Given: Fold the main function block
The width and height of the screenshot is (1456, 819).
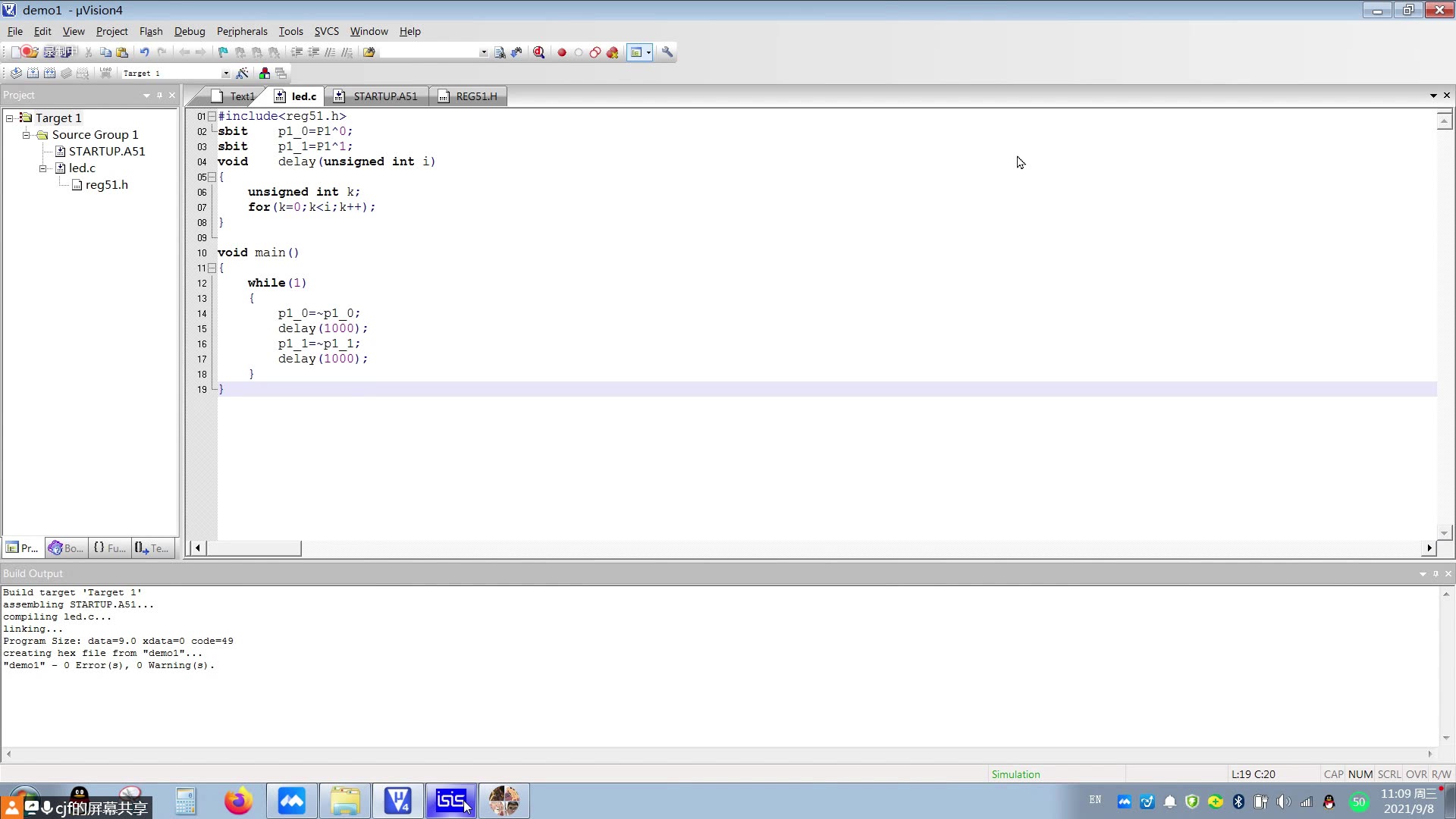Looking at the screenshot, I should (x=212, y=268).
